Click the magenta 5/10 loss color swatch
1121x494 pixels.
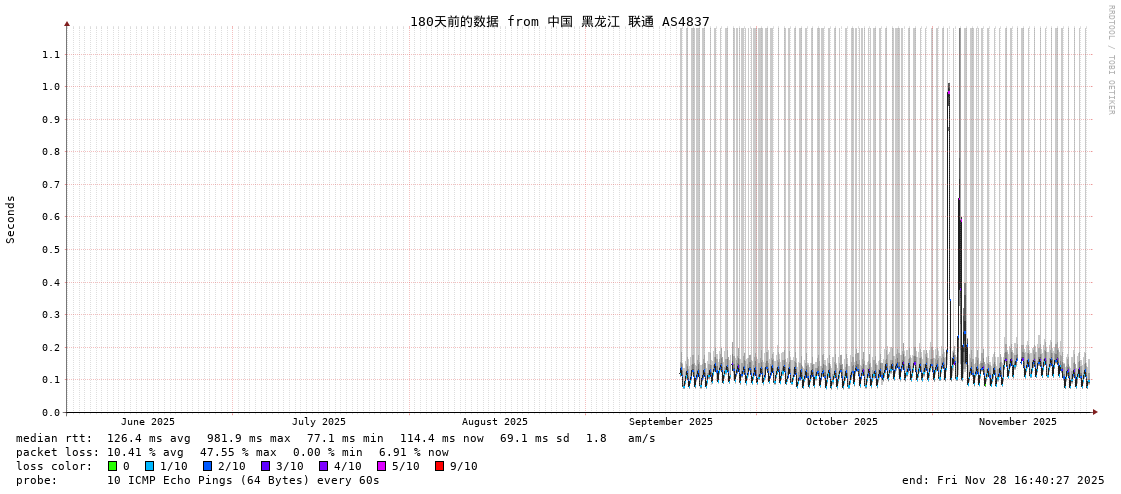[x=381, y=466]
